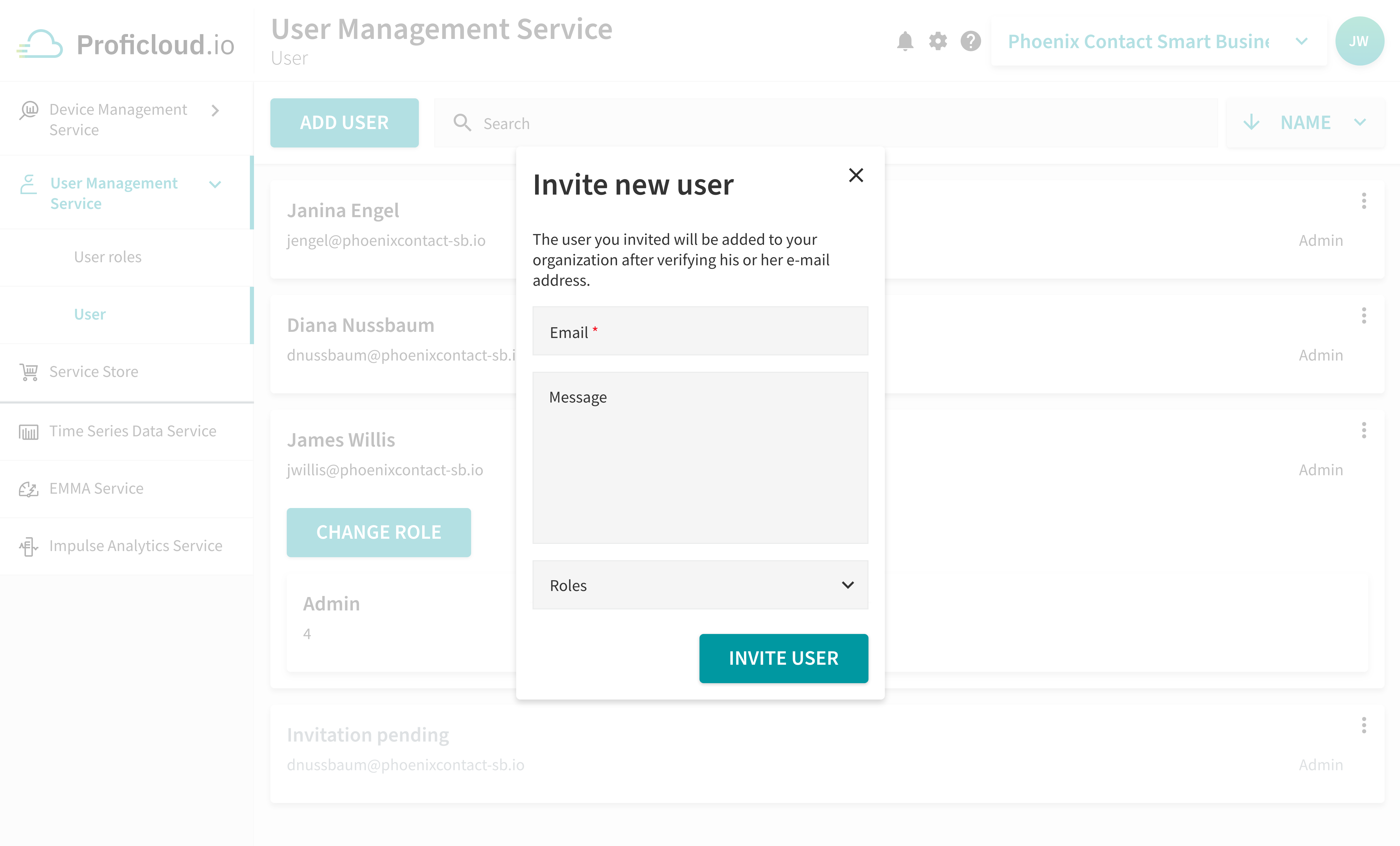Viewport: 1400px width, 846px height.
Task: Click the Search input field
Action: click(826, 123)
